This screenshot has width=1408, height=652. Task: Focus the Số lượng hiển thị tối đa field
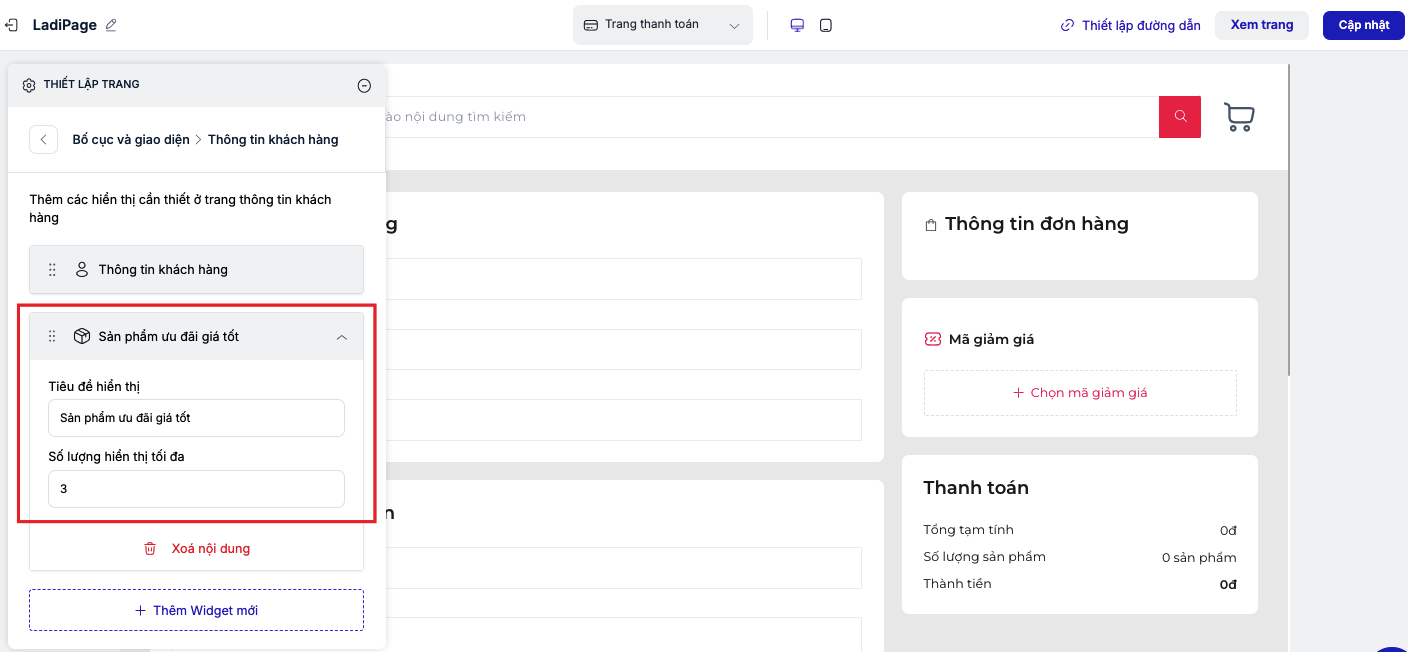(196, 489)
